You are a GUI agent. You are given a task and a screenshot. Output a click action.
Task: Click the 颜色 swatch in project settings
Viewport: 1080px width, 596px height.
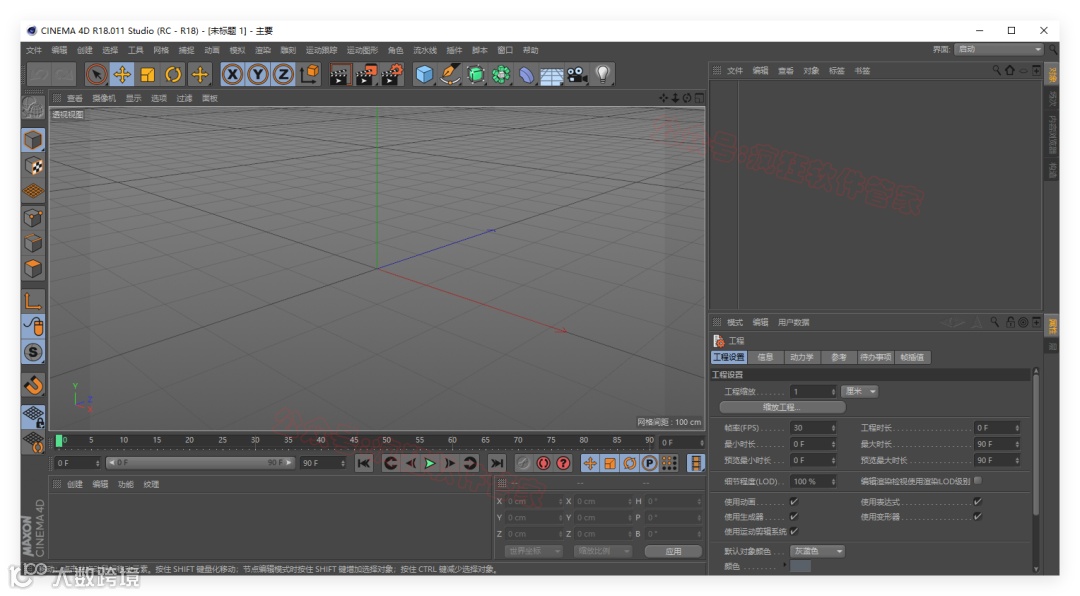point(801,567)
